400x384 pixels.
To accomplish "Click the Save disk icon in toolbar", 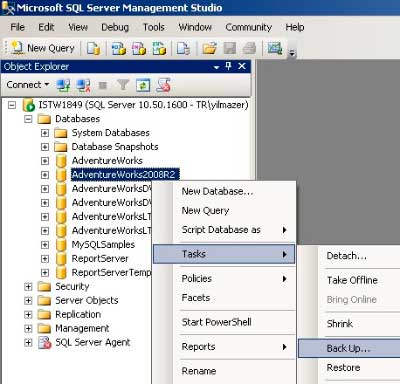I will [x=230, y=48].
